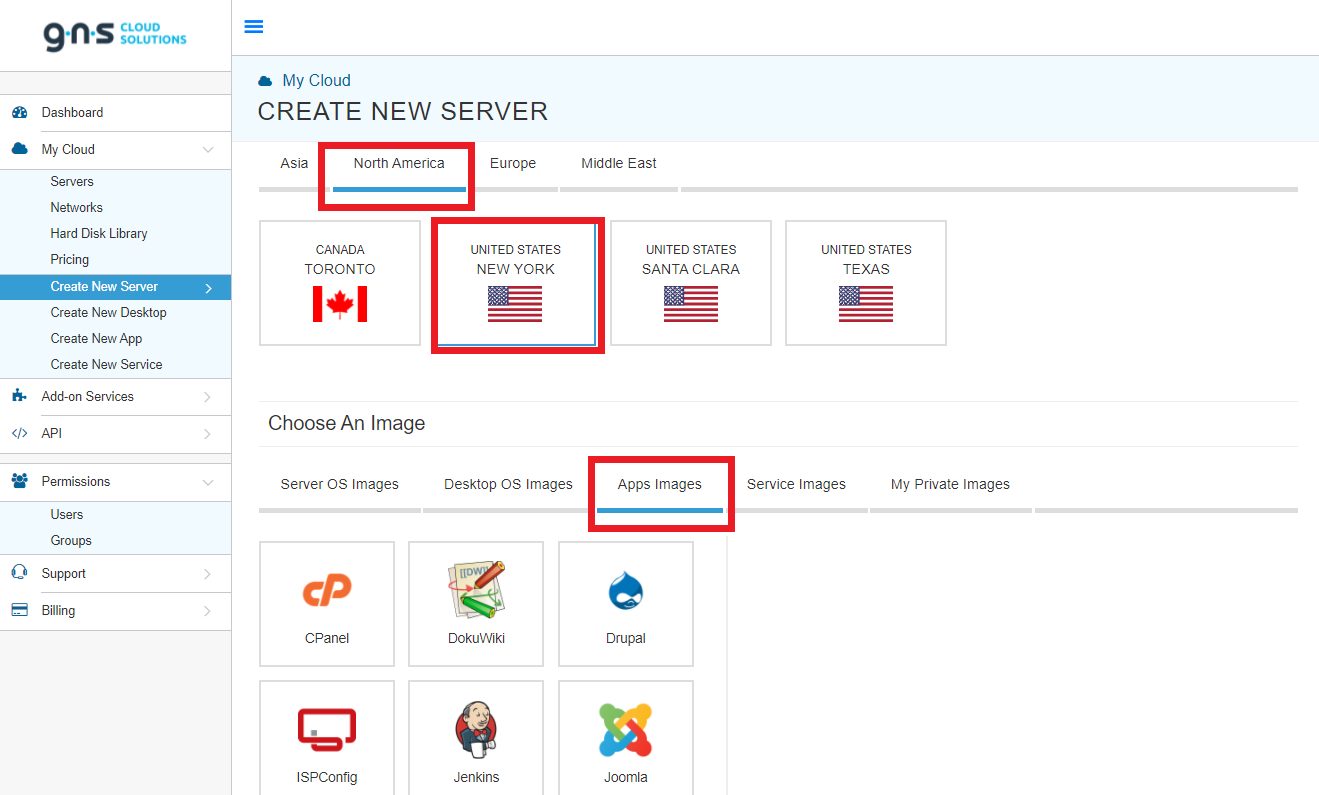Choose the Canada Toronto location card

click(340, 283)
